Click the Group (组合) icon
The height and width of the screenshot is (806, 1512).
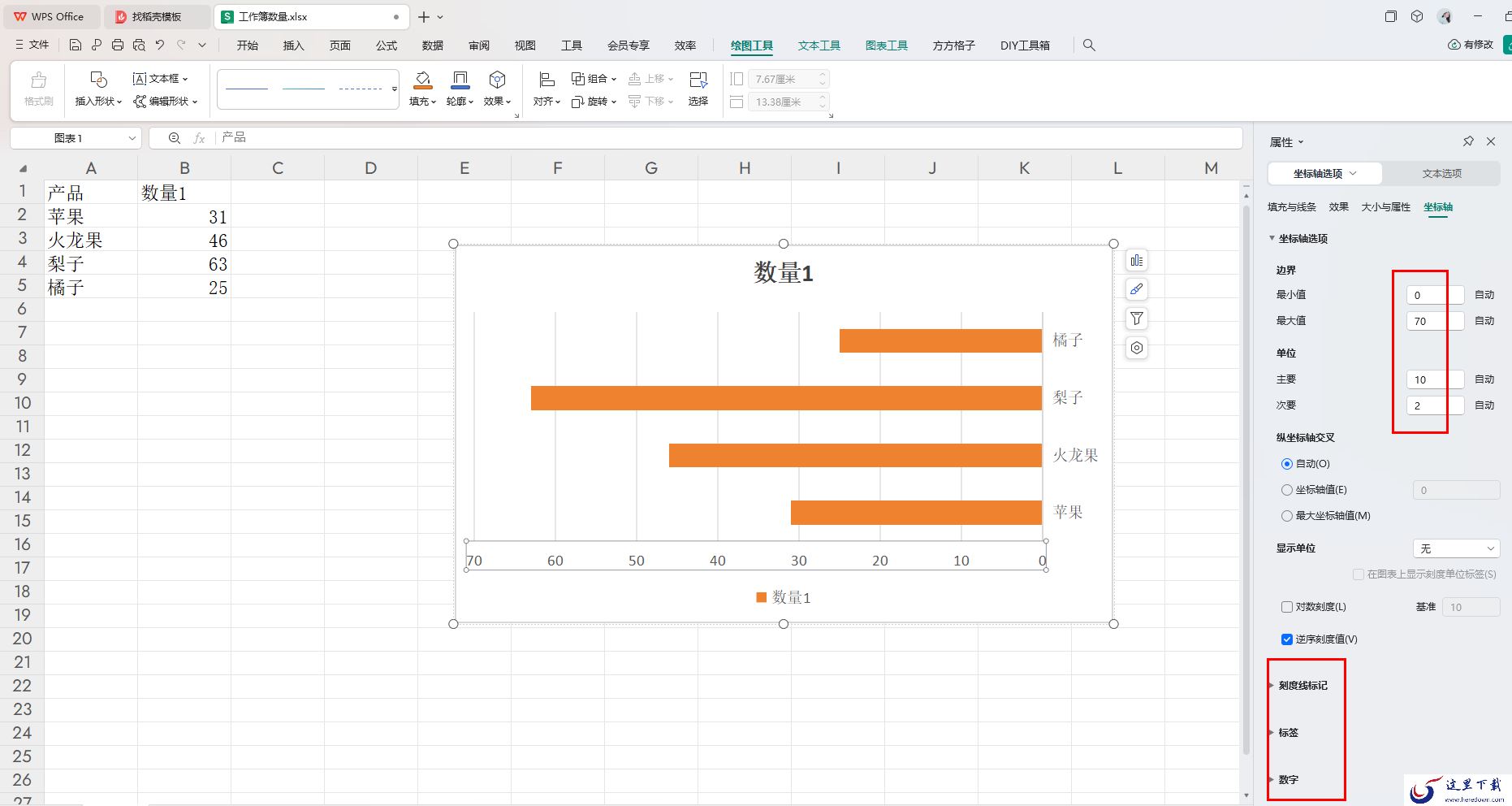point(578,79)
